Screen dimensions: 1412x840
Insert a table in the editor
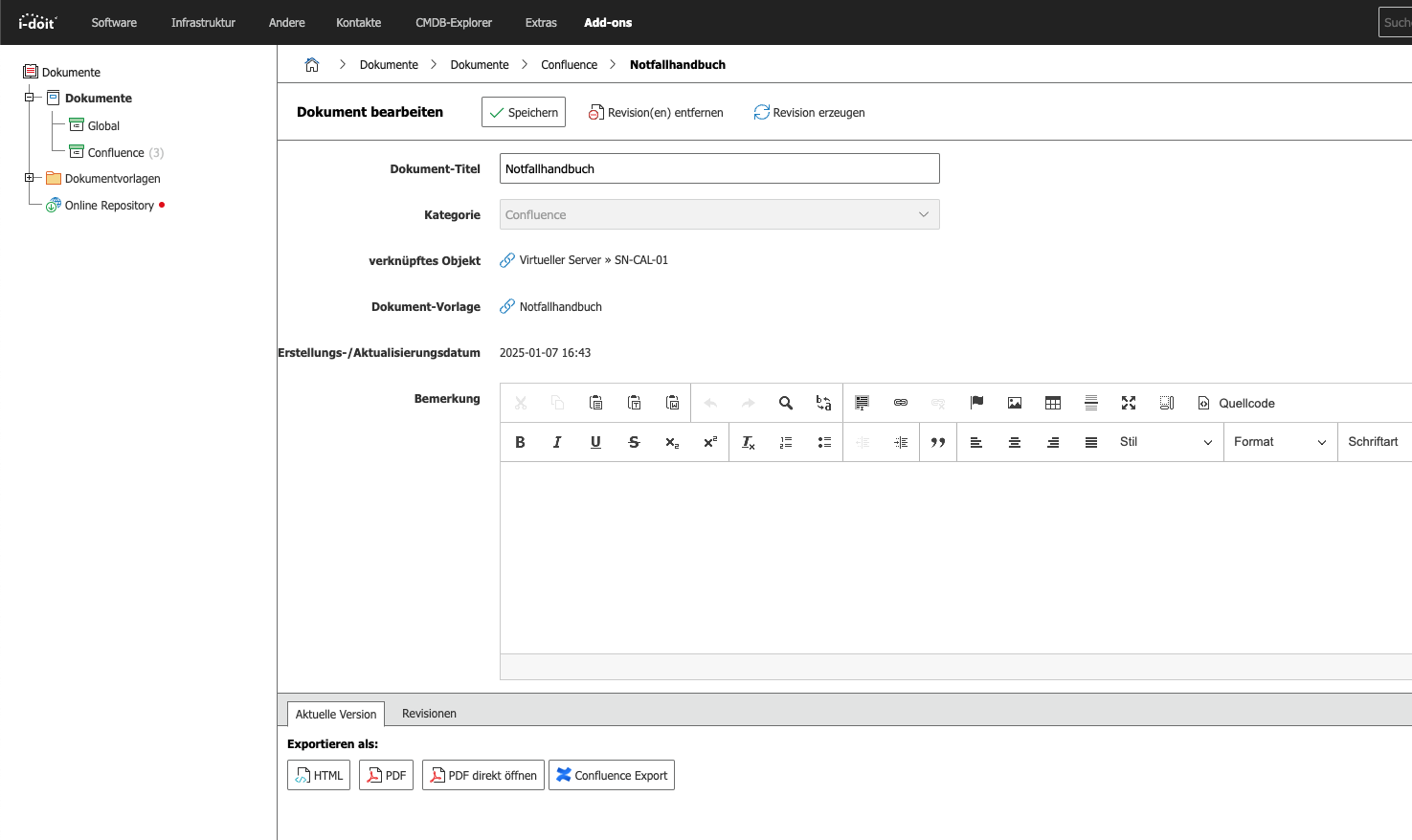[1053, 403]
